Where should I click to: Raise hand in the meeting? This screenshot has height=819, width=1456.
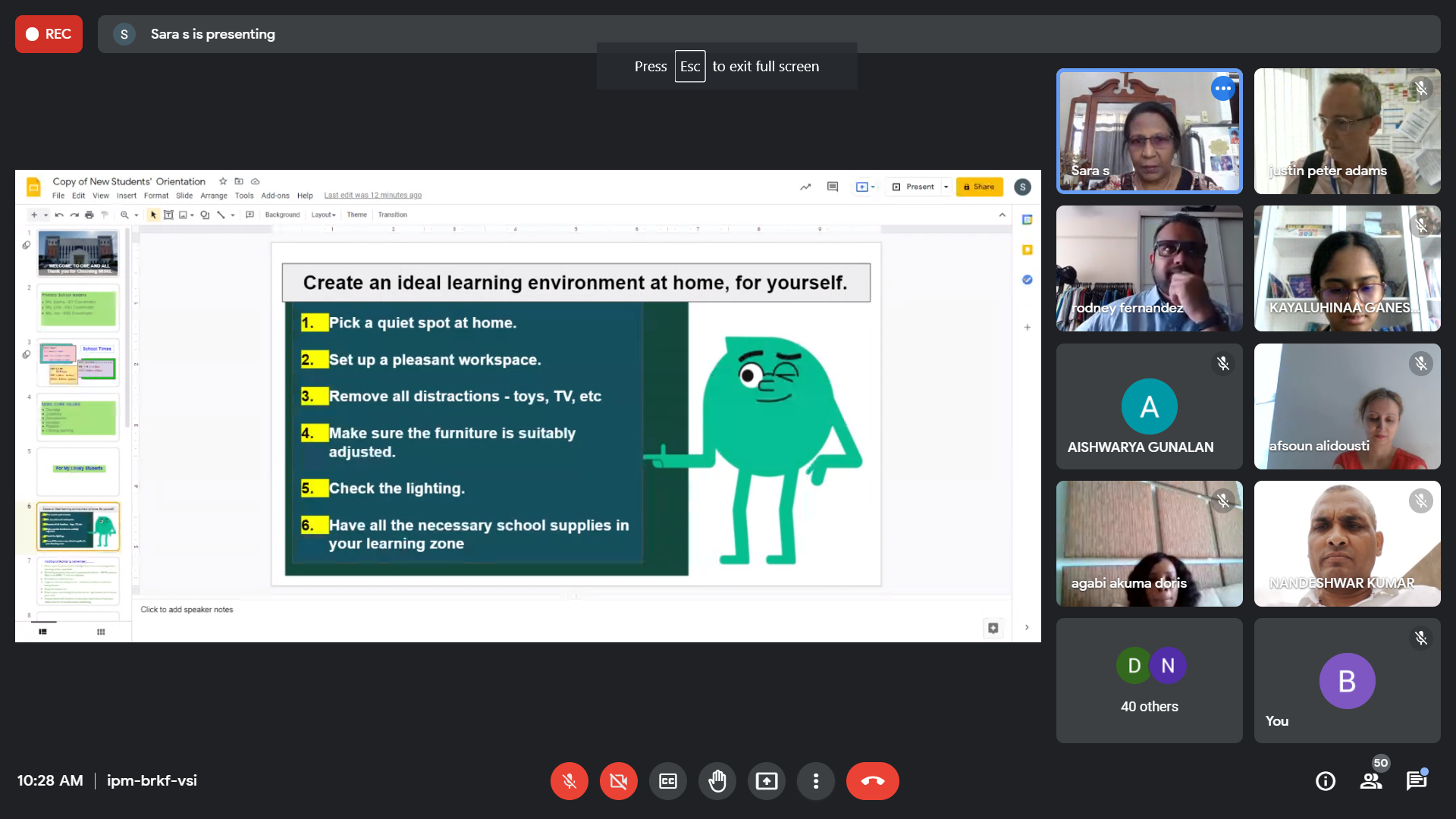717,781
